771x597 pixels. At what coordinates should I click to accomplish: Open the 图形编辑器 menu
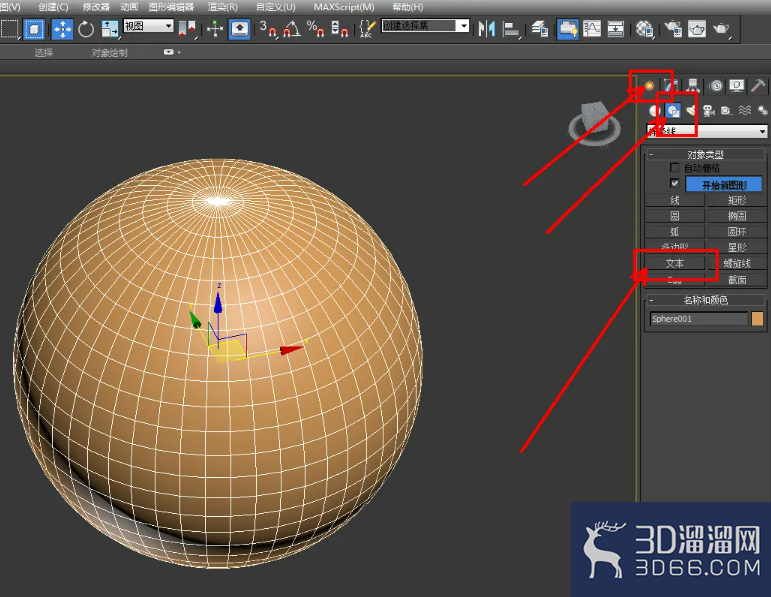pyautogui.click(x=171, y=7)
